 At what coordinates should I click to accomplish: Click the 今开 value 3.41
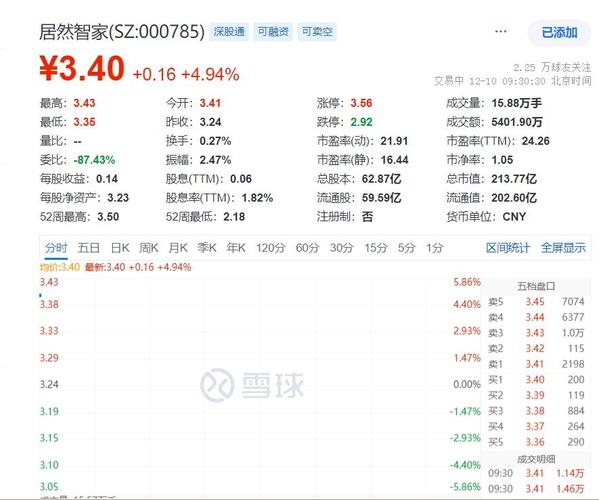tap(210, 103)
